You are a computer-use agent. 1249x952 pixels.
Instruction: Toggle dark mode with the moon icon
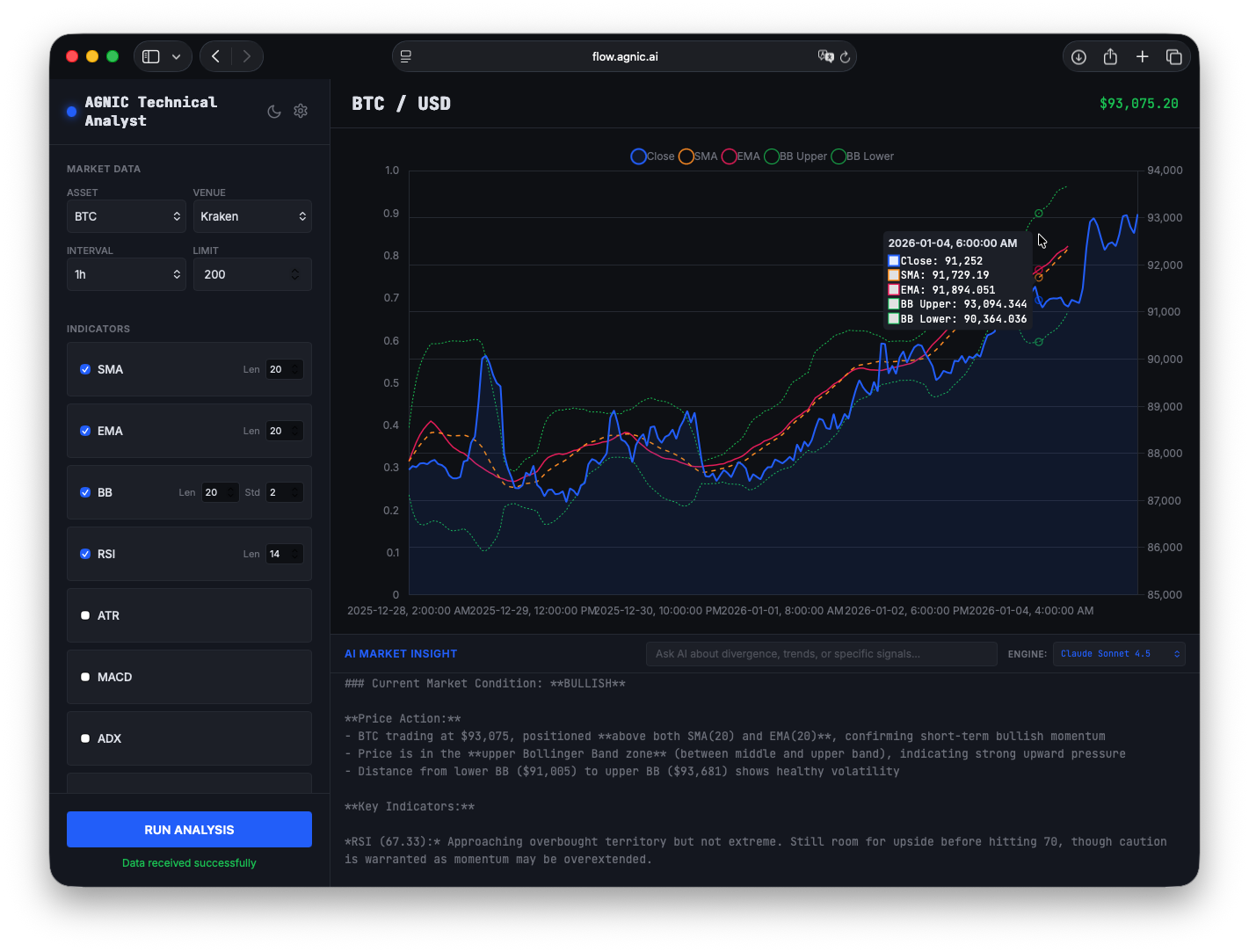(x=274, y=111)
